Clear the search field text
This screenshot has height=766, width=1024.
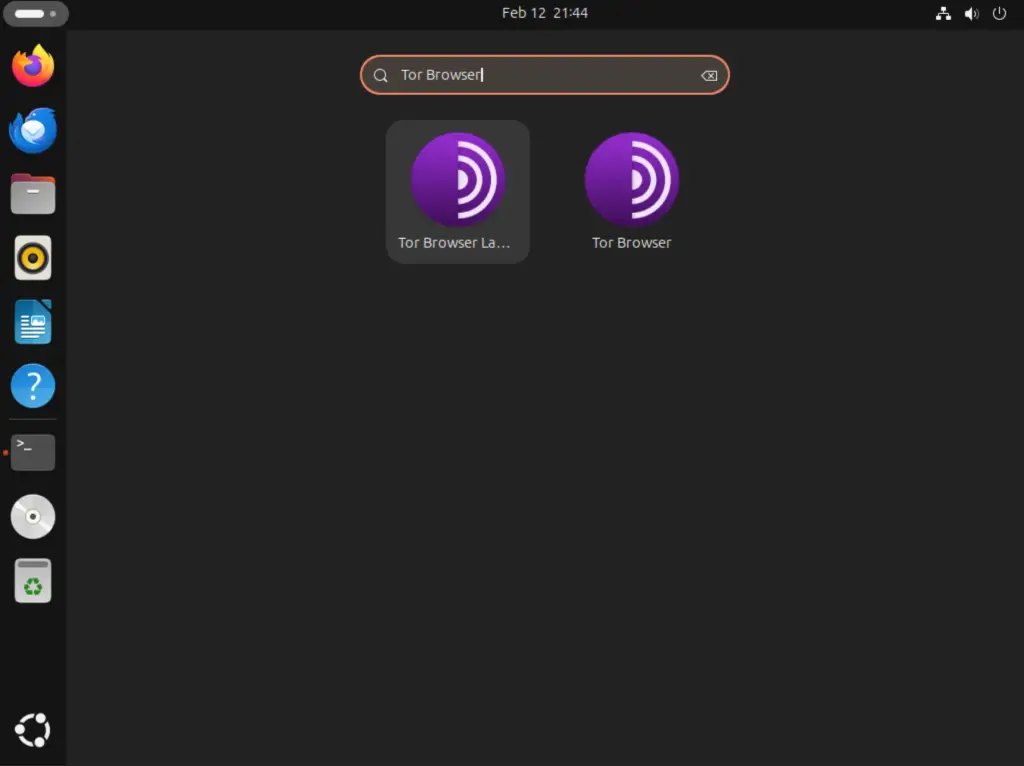[x=709, y=75]
